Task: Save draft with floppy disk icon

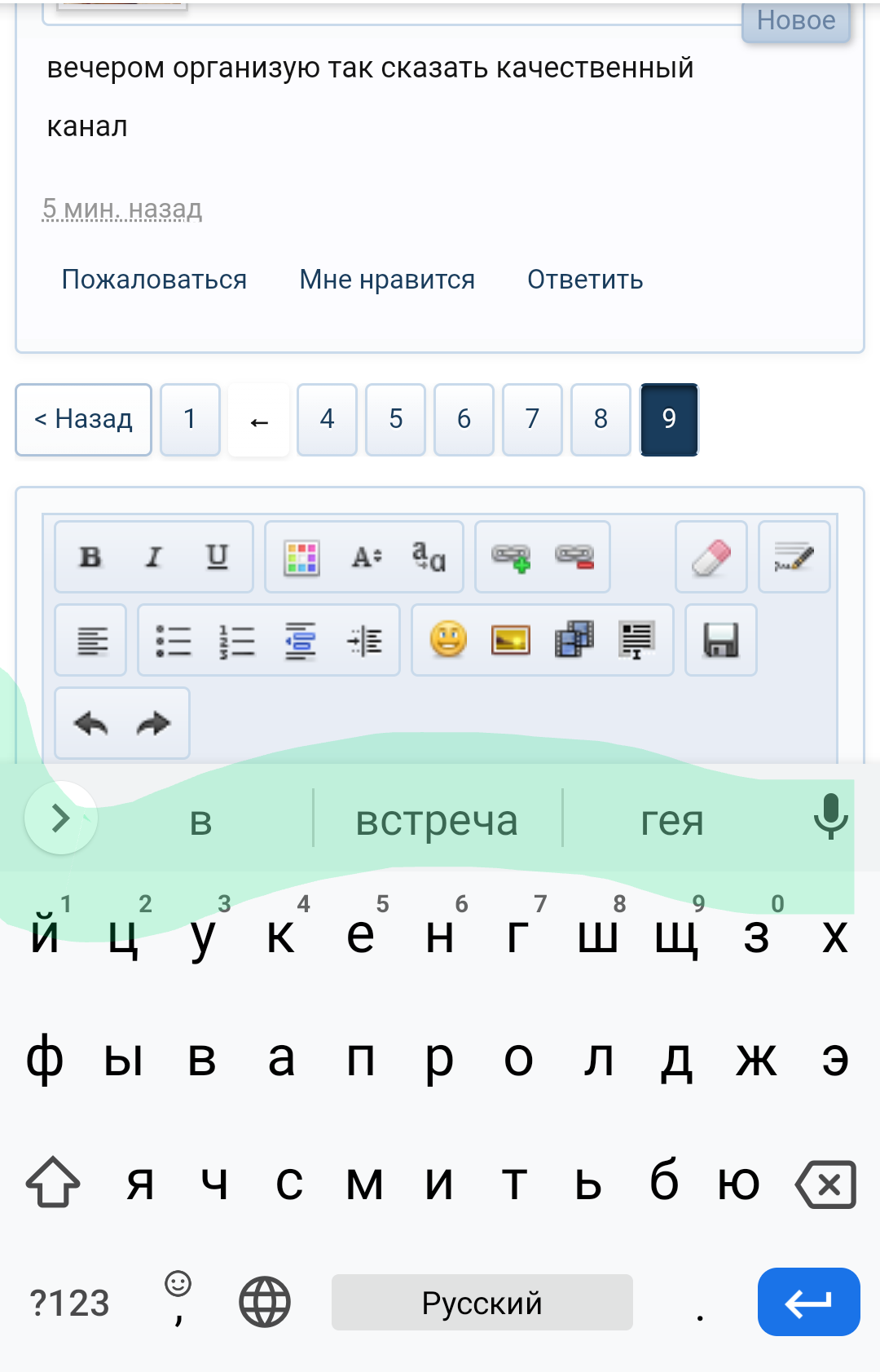Action: click(x=721, y=641)
